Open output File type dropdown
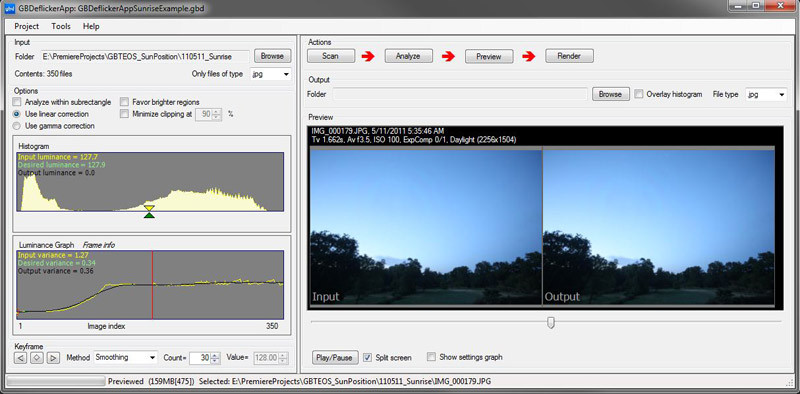This screenshot has height=394, width=800. (x=766, y=94)
